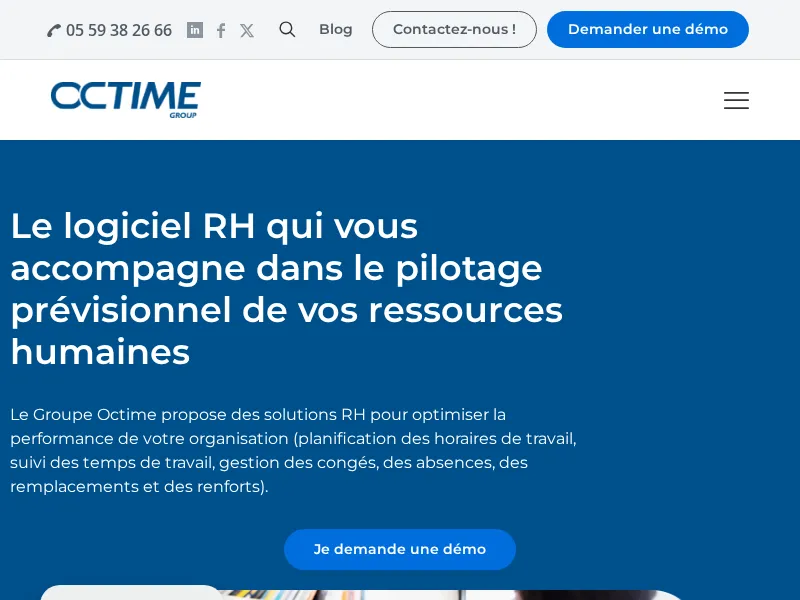Click the headline "Le logiciel RH qui vous accompagne"

(287, 289)
